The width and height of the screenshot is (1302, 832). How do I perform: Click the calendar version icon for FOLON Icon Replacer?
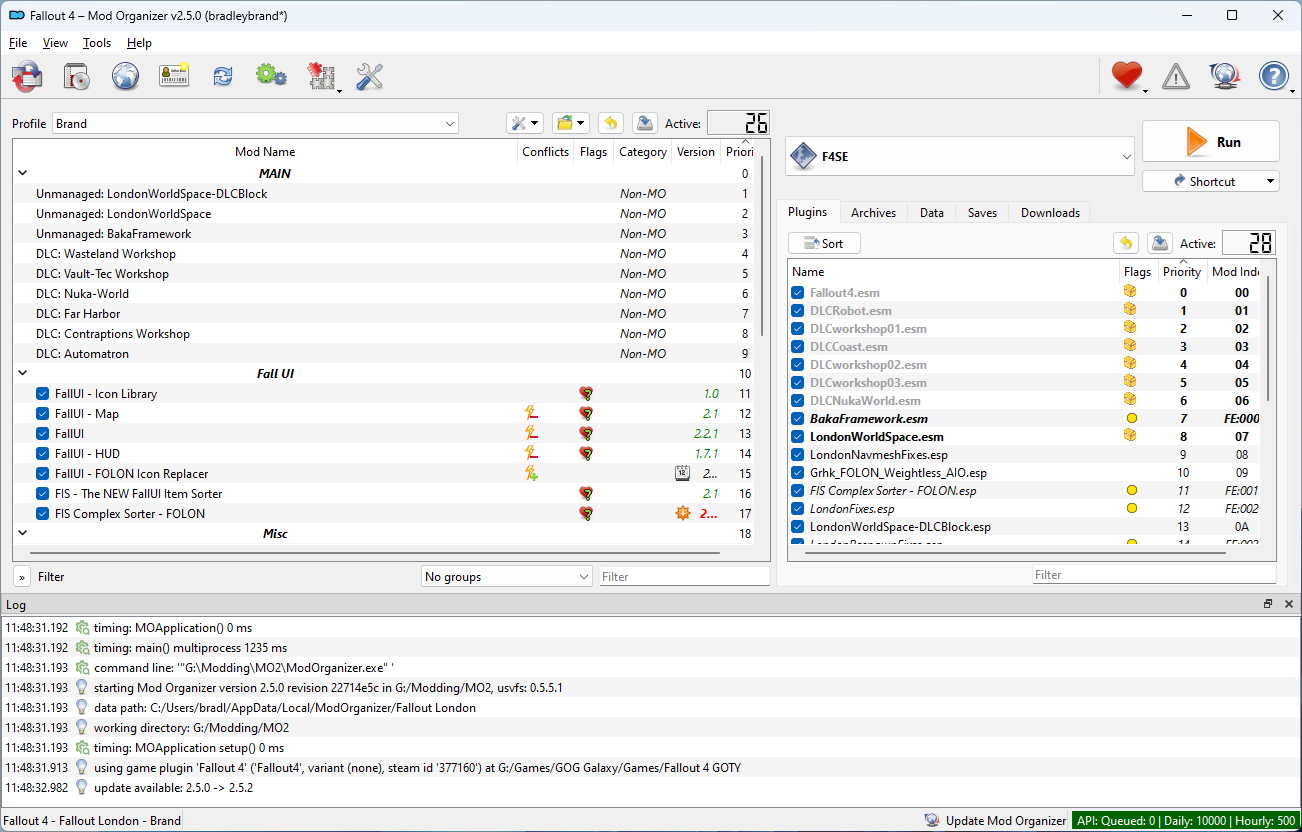click(683, 474)
